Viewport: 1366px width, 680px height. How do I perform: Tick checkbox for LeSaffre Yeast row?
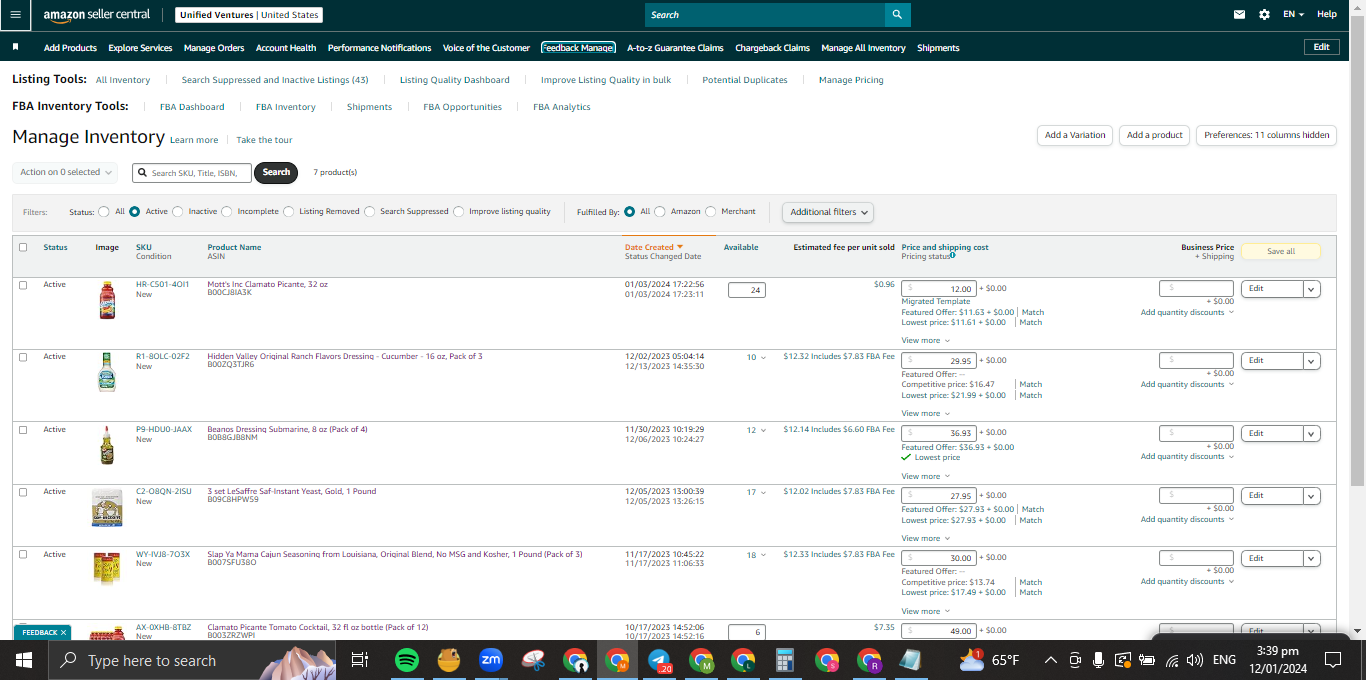point(23,492)
